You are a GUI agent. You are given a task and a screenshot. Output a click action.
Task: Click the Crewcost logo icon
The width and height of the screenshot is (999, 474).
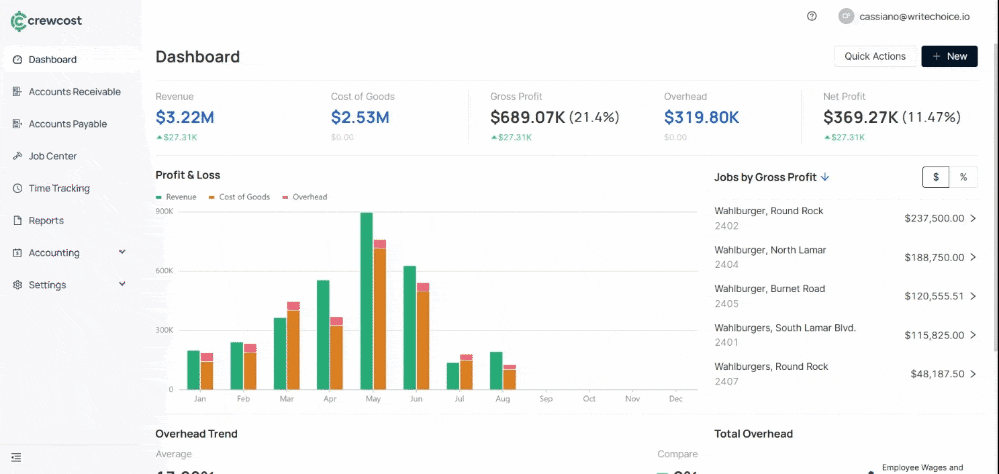(19, 20)
